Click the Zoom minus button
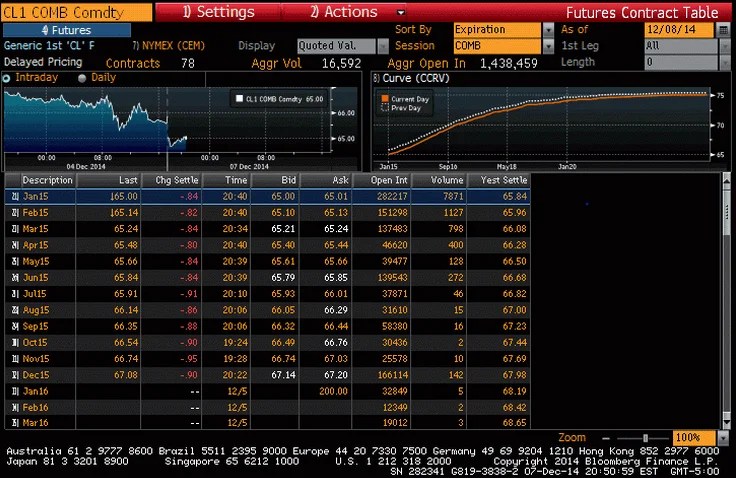 606,438
